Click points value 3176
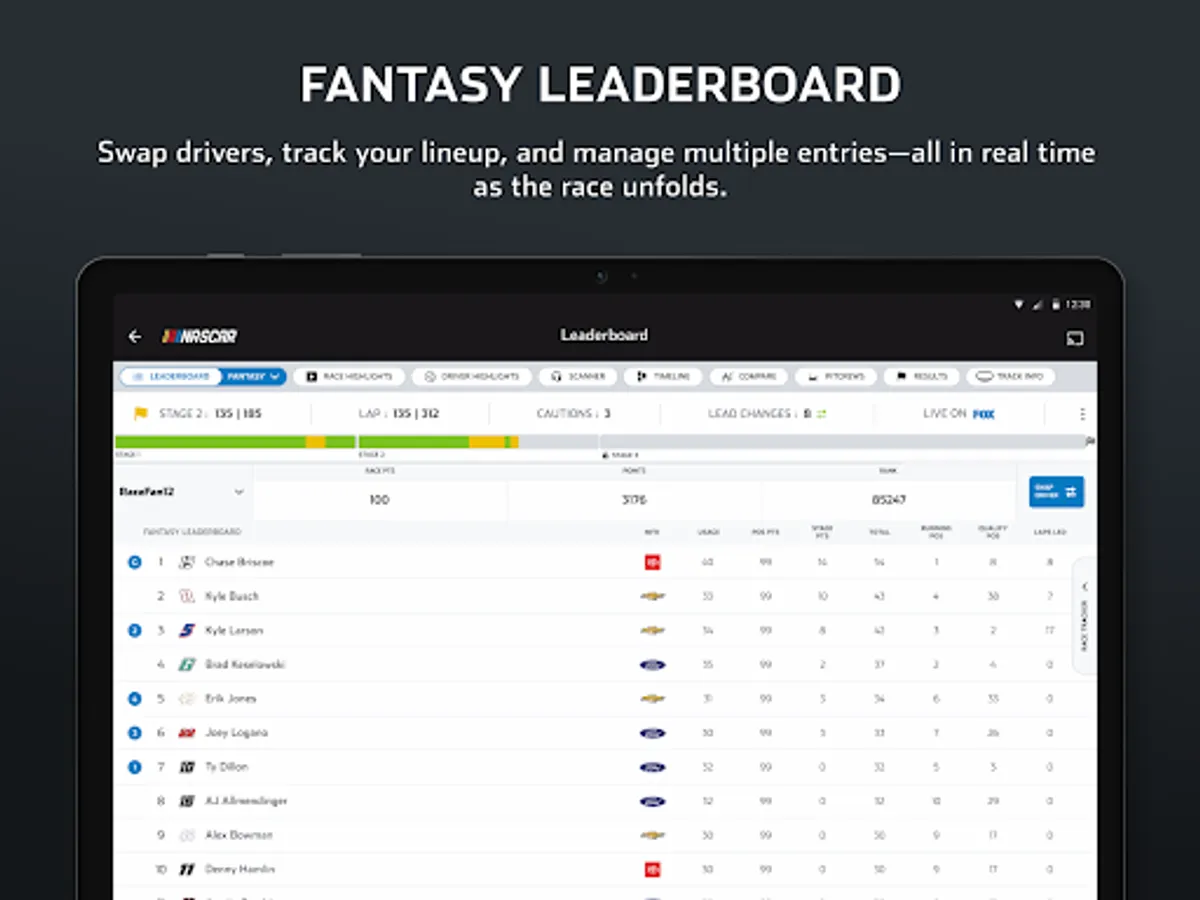 tap(634, 500)
